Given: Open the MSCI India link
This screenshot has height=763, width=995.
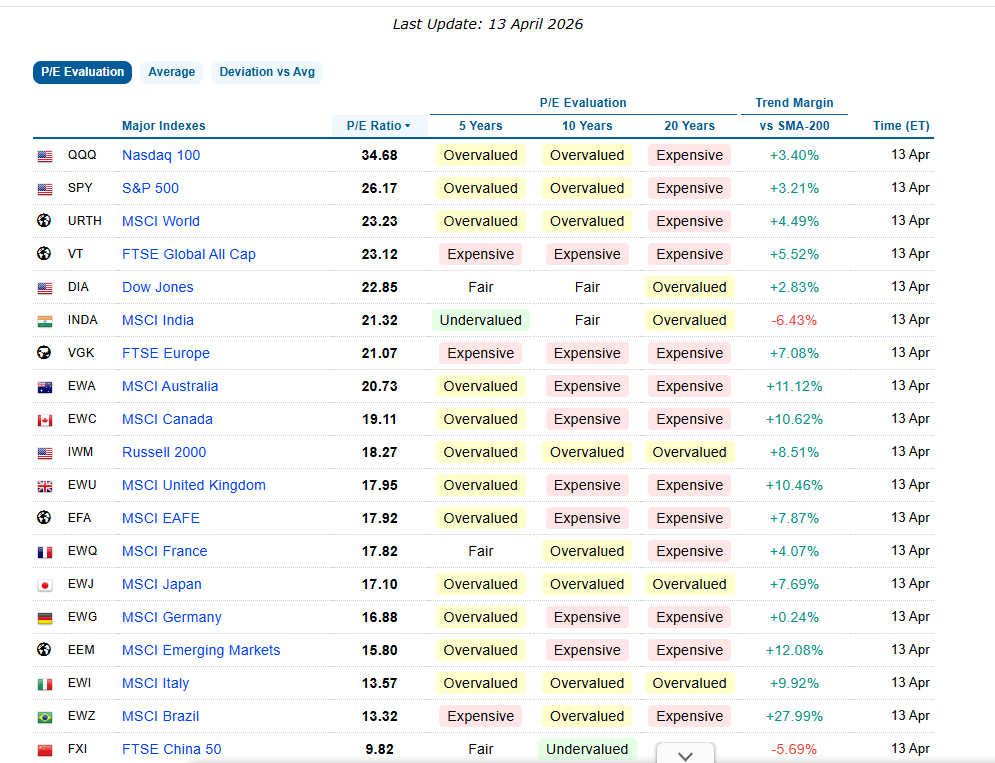Looking at the screenshot, I should [x=158, y=320].
